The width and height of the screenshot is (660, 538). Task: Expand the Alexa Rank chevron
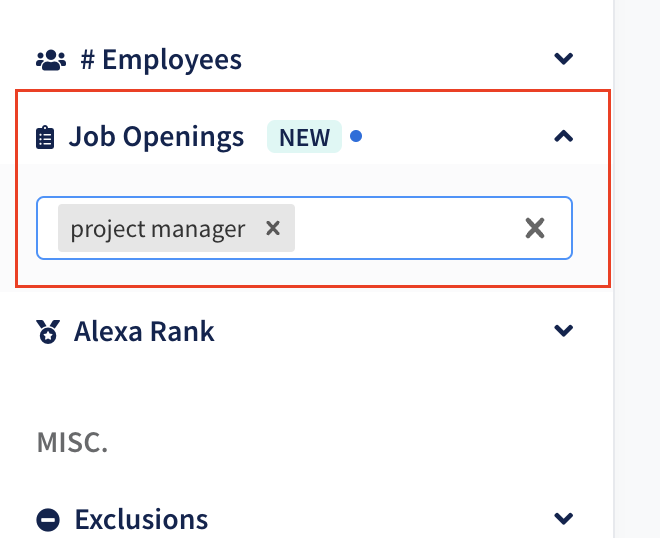[564, 330]
